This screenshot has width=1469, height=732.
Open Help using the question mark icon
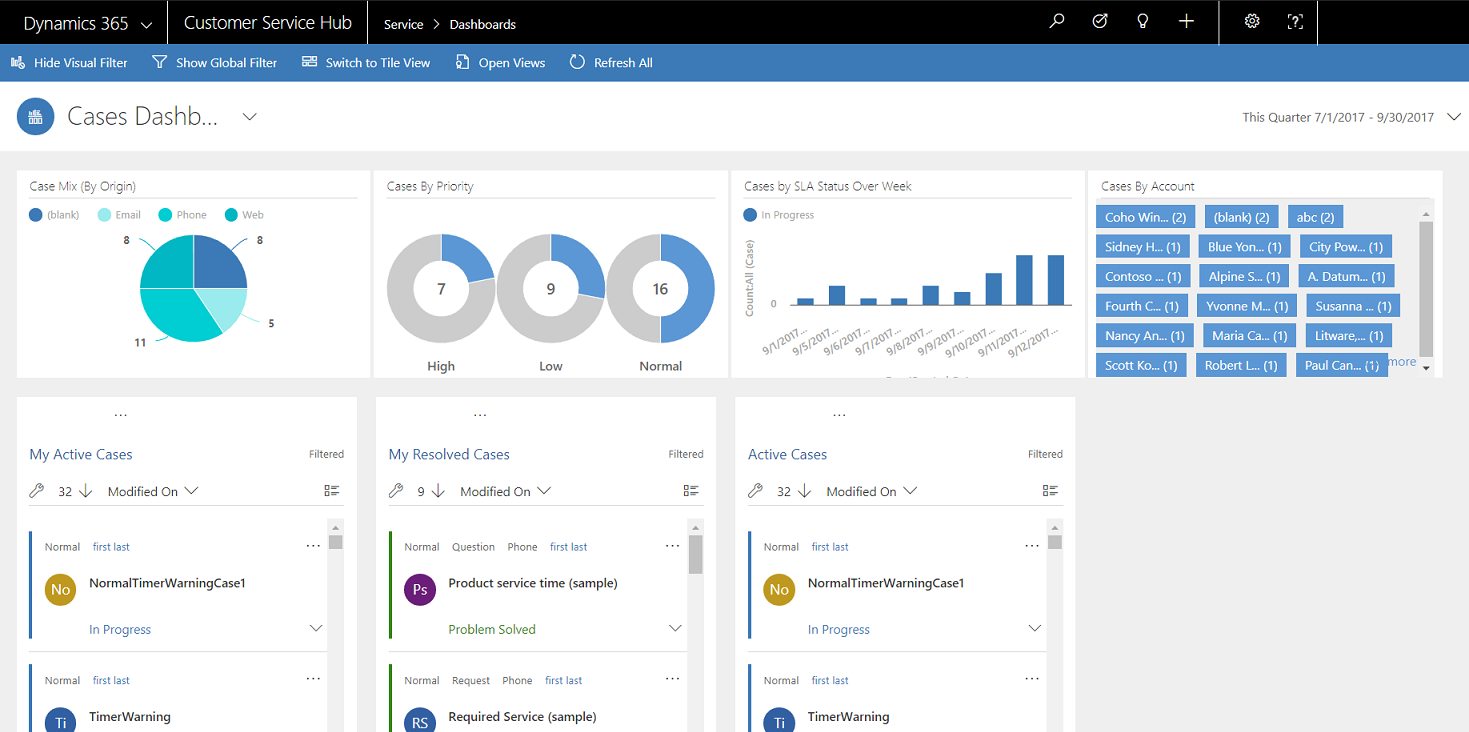[1295, 22]
